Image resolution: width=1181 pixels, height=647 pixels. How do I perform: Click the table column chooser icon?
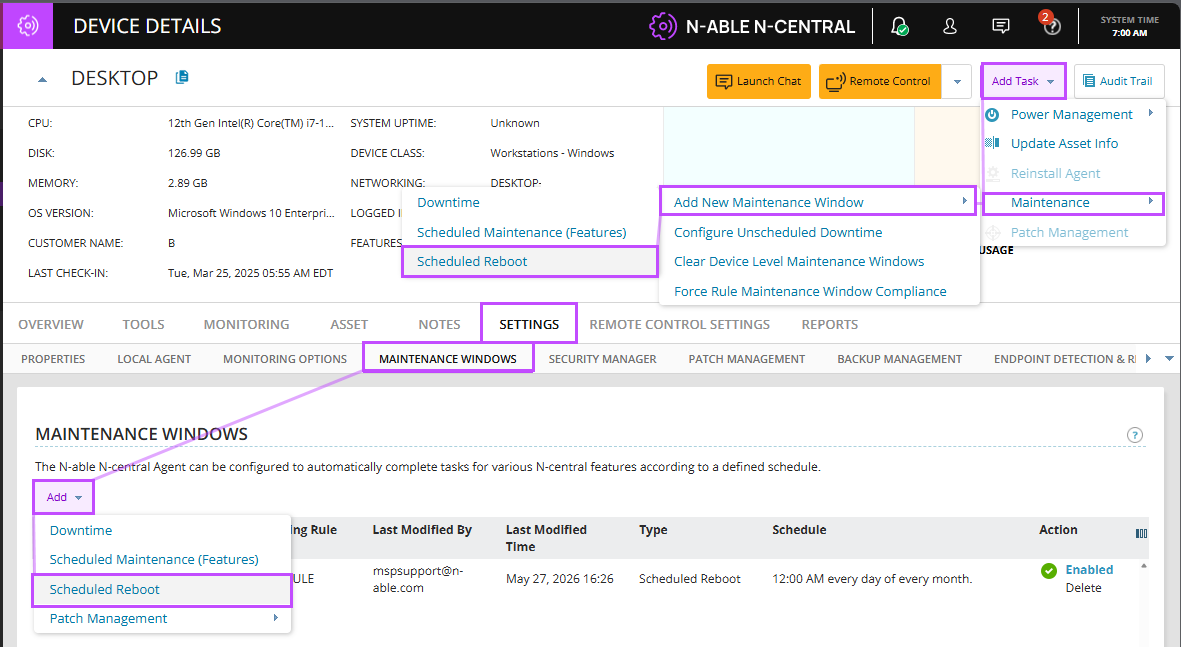(x=1141, y=533)
